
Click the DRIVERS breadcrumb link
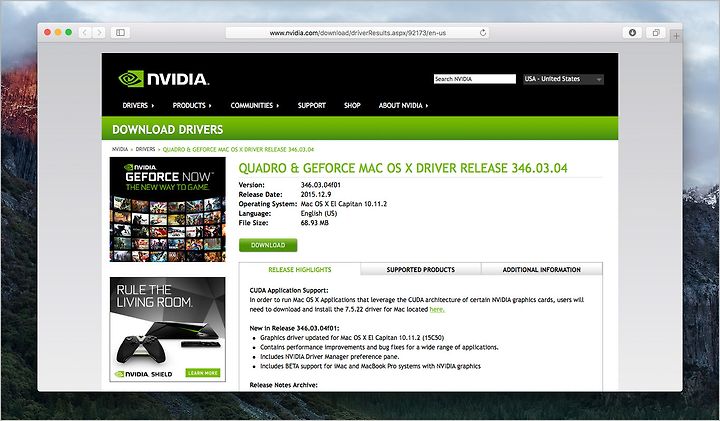click(145, 150)
